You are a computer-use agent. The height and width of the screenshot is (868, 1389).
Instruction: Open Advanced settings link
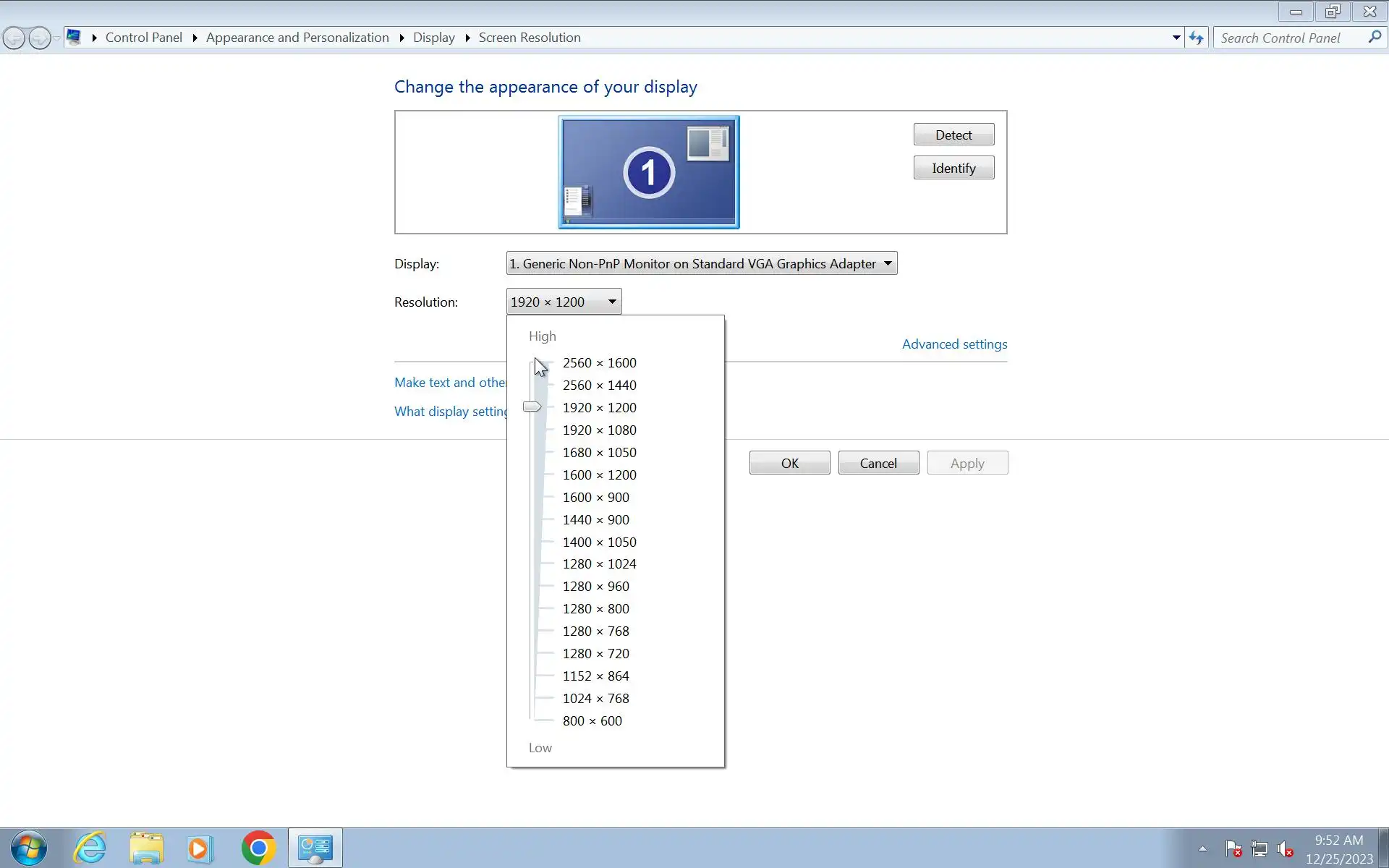tap(954, 344)
